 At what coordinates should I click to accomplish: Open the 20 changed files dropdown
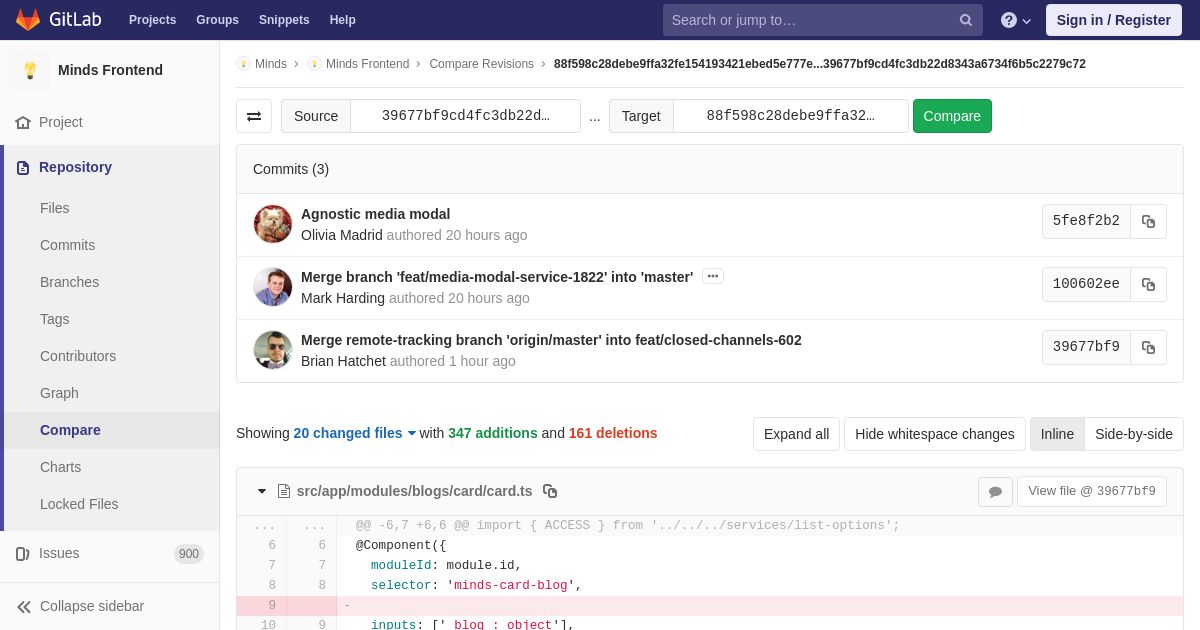click(x=355, y=433)
